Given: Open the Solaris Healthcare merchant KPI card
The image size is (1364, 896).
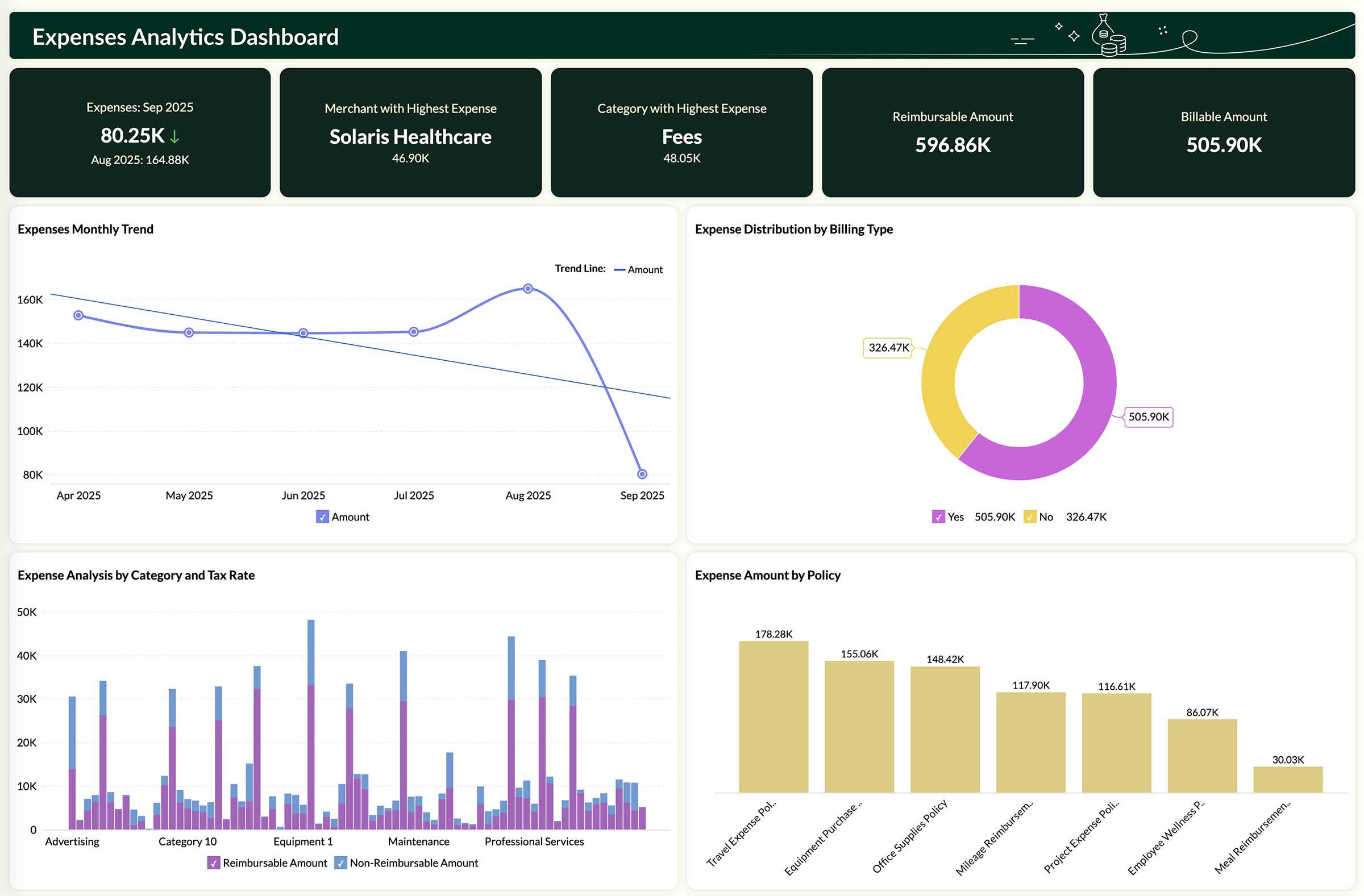Looking at the screenshot, I should 410,132.
